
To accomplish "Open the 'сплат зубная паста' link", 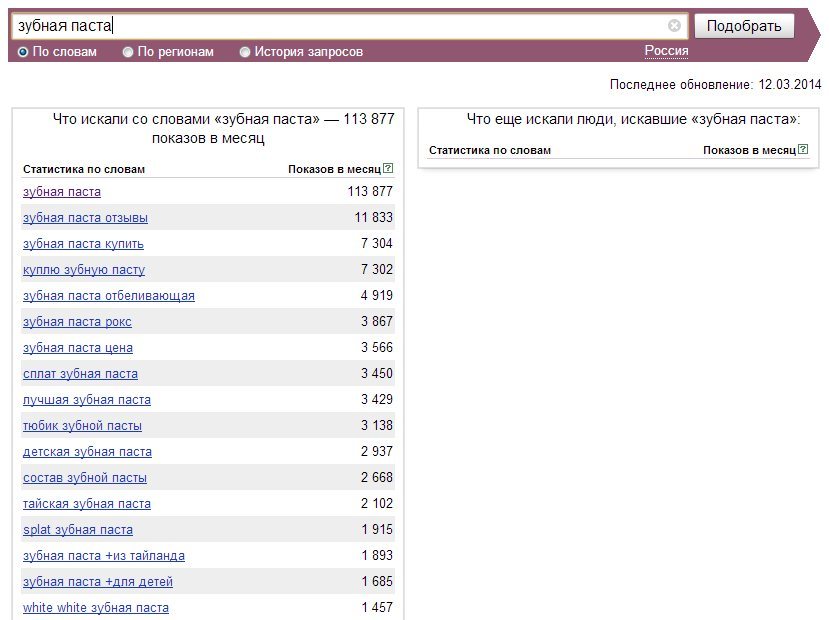I will tap(80, 374).
